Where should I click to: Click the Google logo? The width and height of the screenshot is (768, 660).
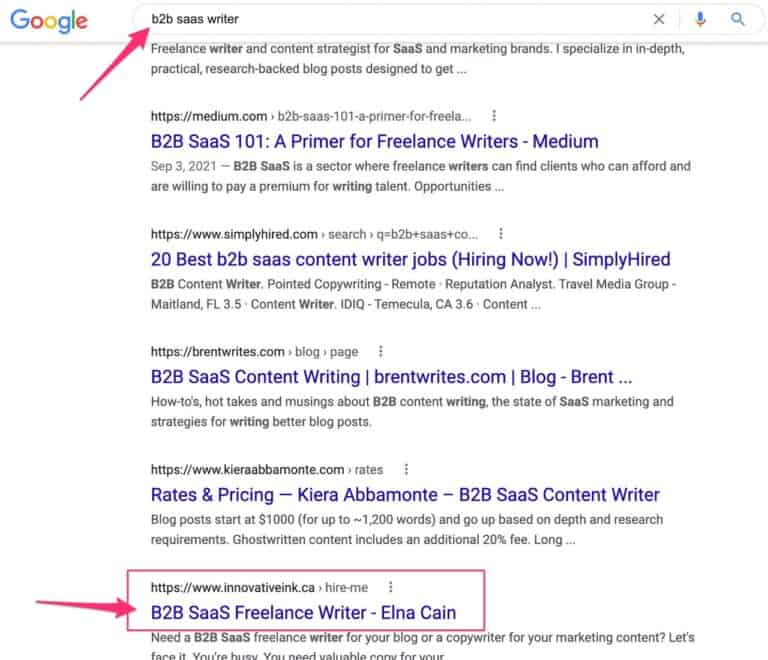(x=49, y=20)
